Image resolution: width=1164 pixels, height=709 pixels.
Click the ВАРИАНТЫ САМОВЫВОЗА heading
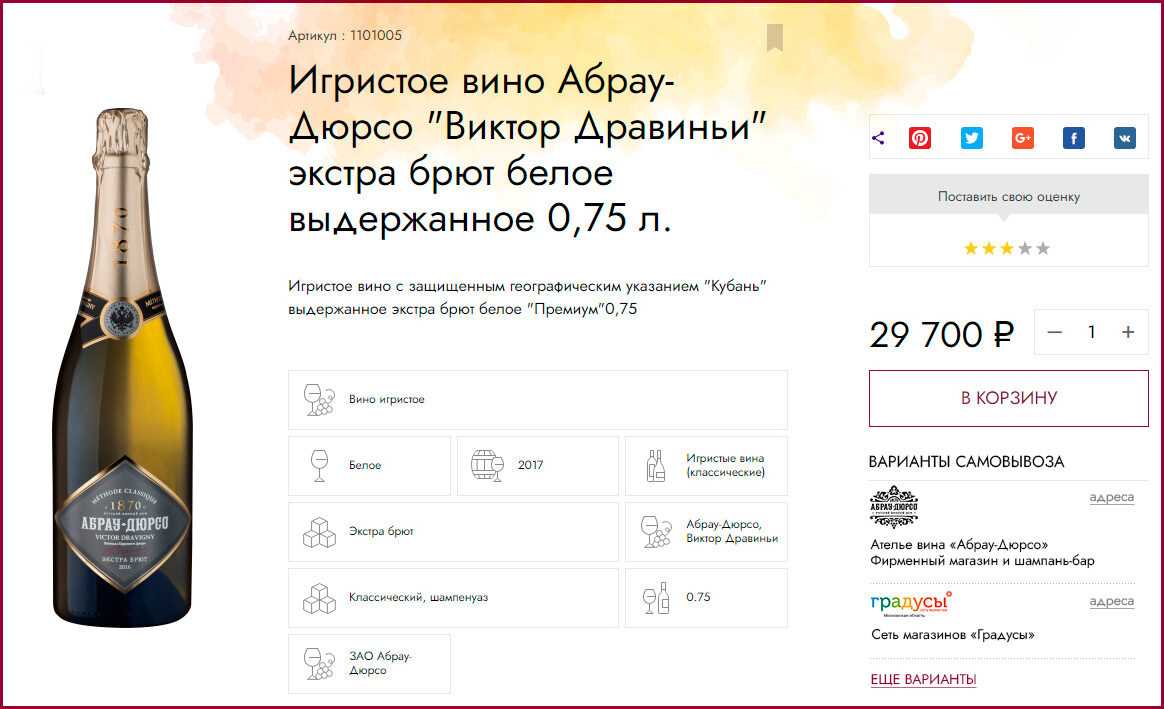(x=967, y=462)
